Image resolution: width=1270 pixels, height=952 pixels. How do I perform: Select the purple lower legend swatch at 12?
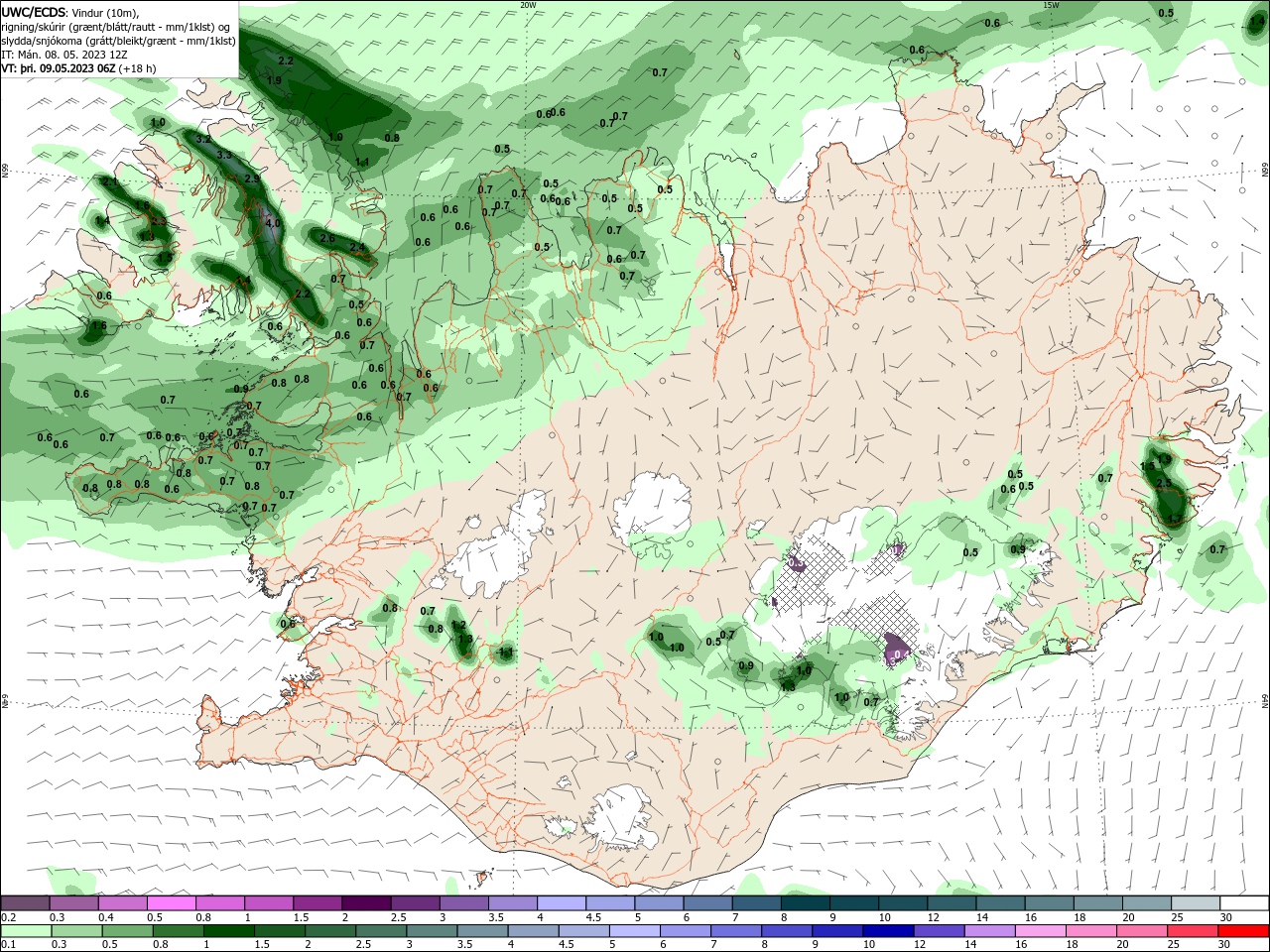941,931
